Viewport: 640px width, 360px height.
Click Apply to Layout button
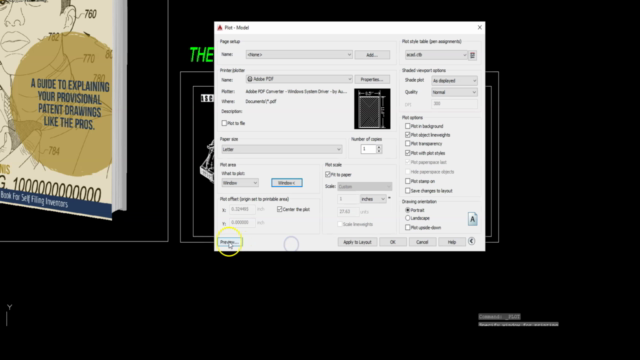[x=357, y=242]
